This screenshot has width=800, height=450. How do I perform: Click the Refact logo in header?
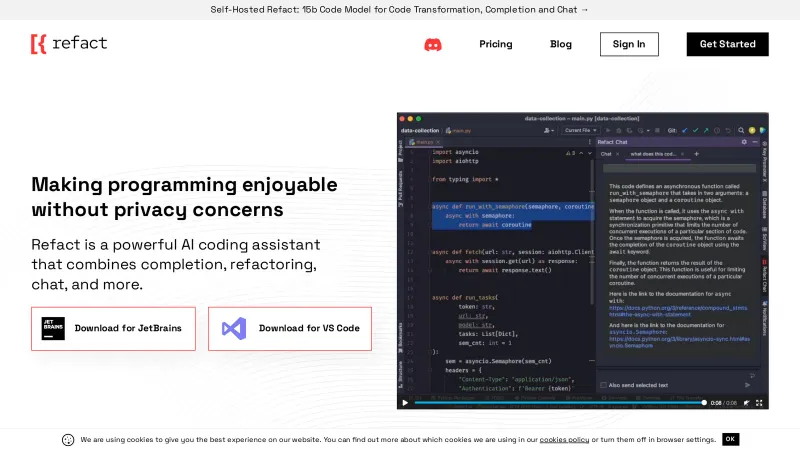(x=68, y=44)
